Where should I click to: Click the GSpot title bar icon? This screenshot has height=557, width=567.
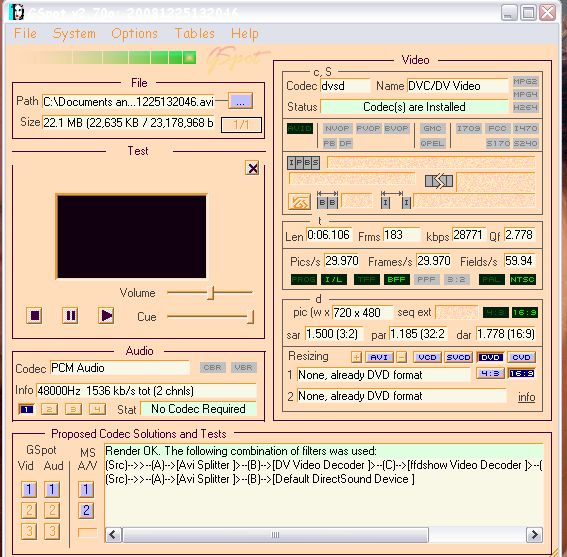(17, 13)
